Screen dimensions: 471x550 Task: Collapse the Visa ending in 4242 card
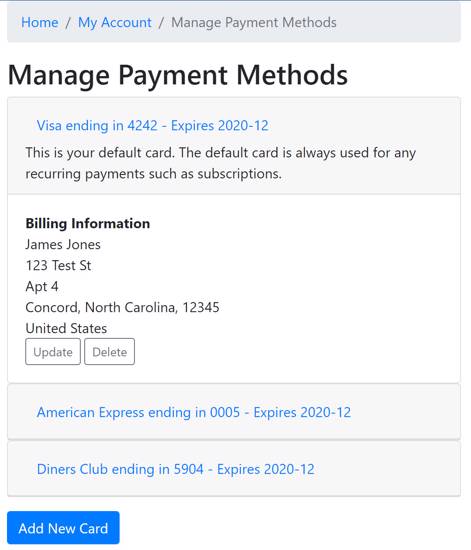click(x=153, y=126)
